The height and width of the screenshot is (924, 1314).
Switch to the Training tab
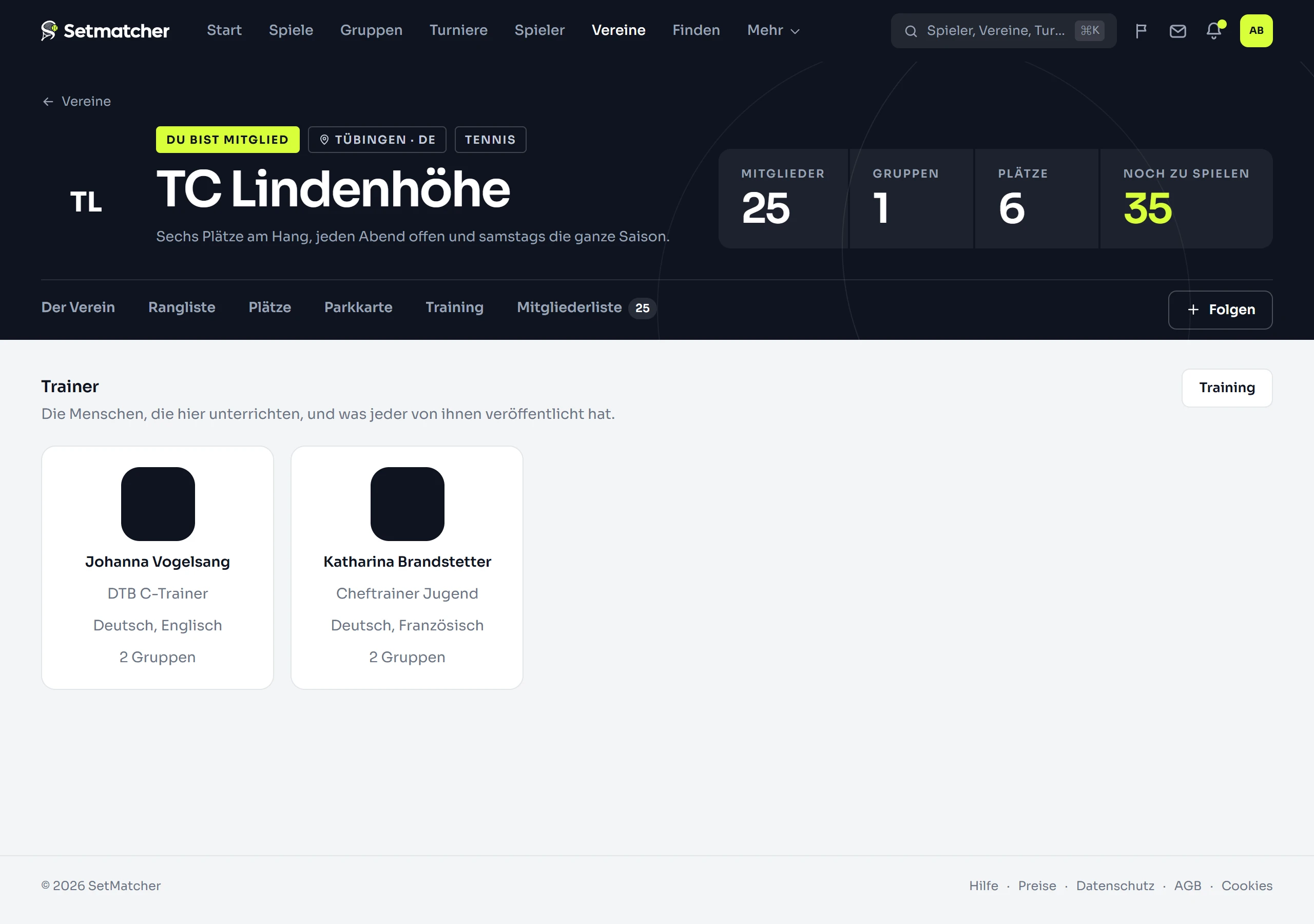pos(454,307)
